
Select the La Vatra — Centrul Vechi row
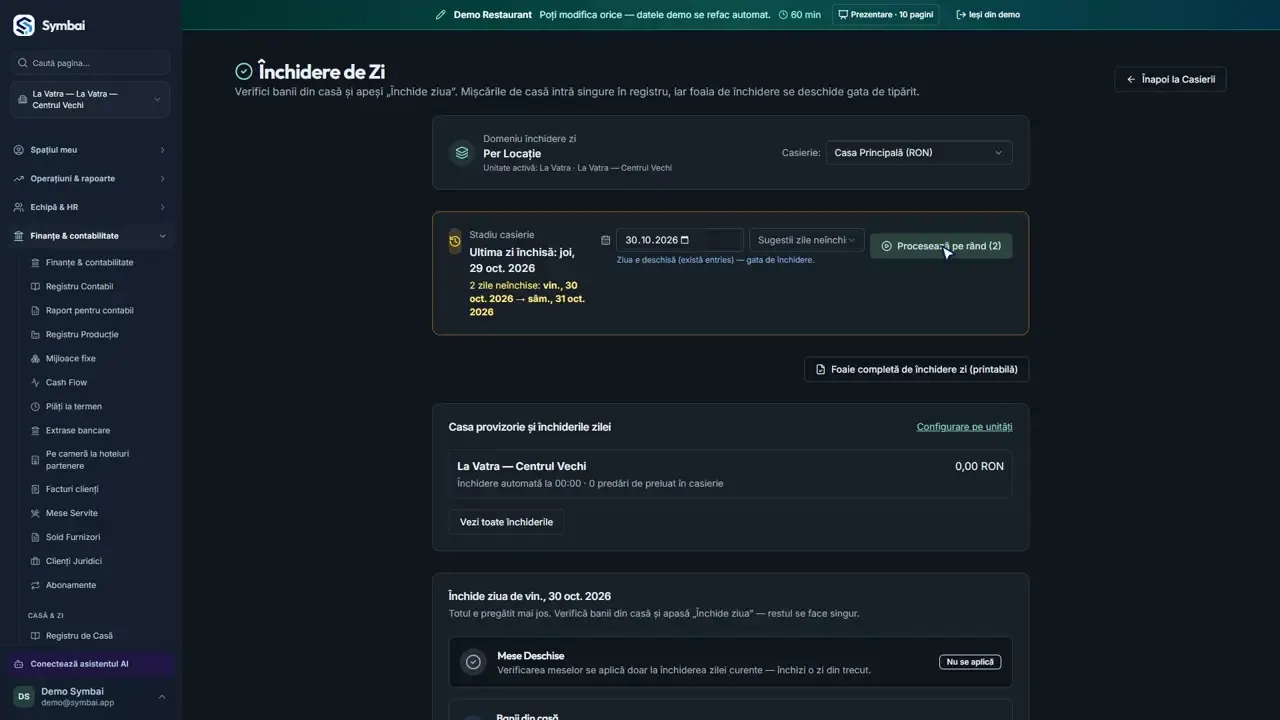click(730, 474)
